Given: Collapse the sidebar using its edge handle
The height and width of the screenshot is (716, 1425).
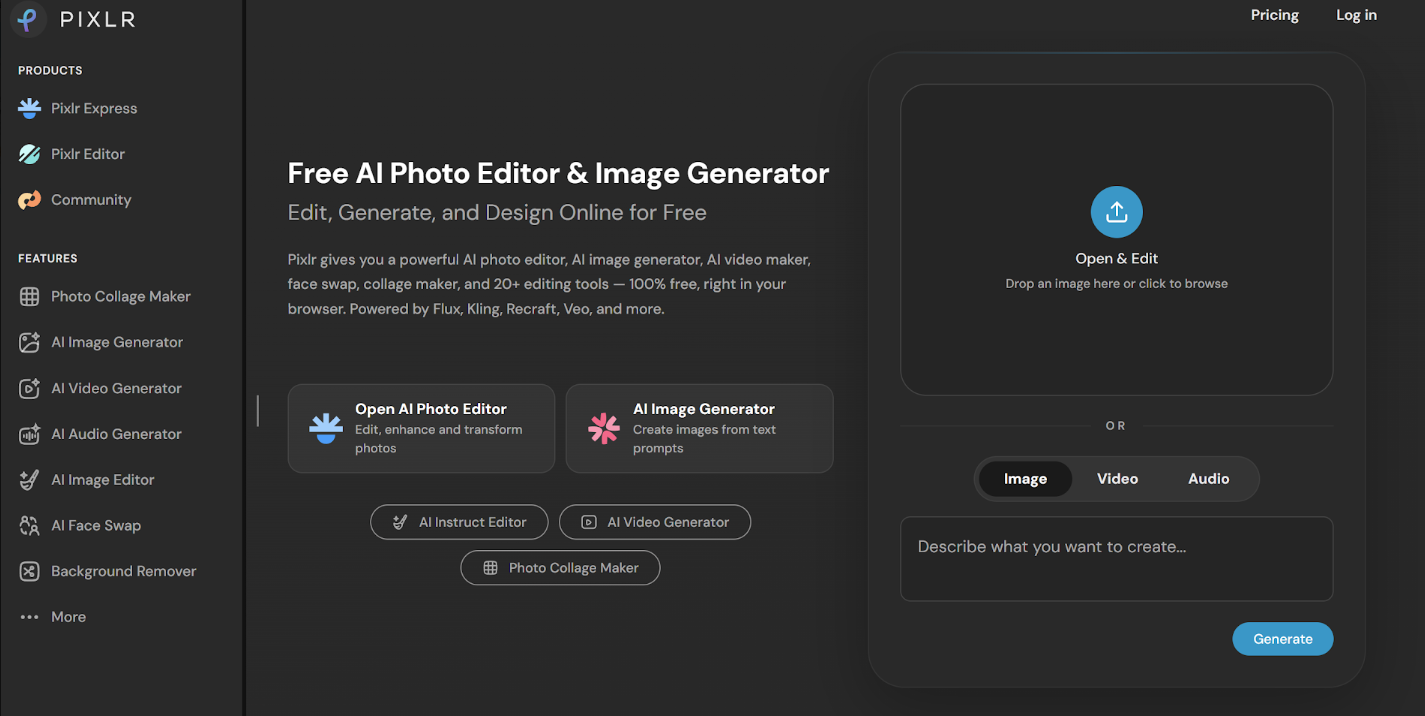Looking at the screenshot, I should (258, 411).
